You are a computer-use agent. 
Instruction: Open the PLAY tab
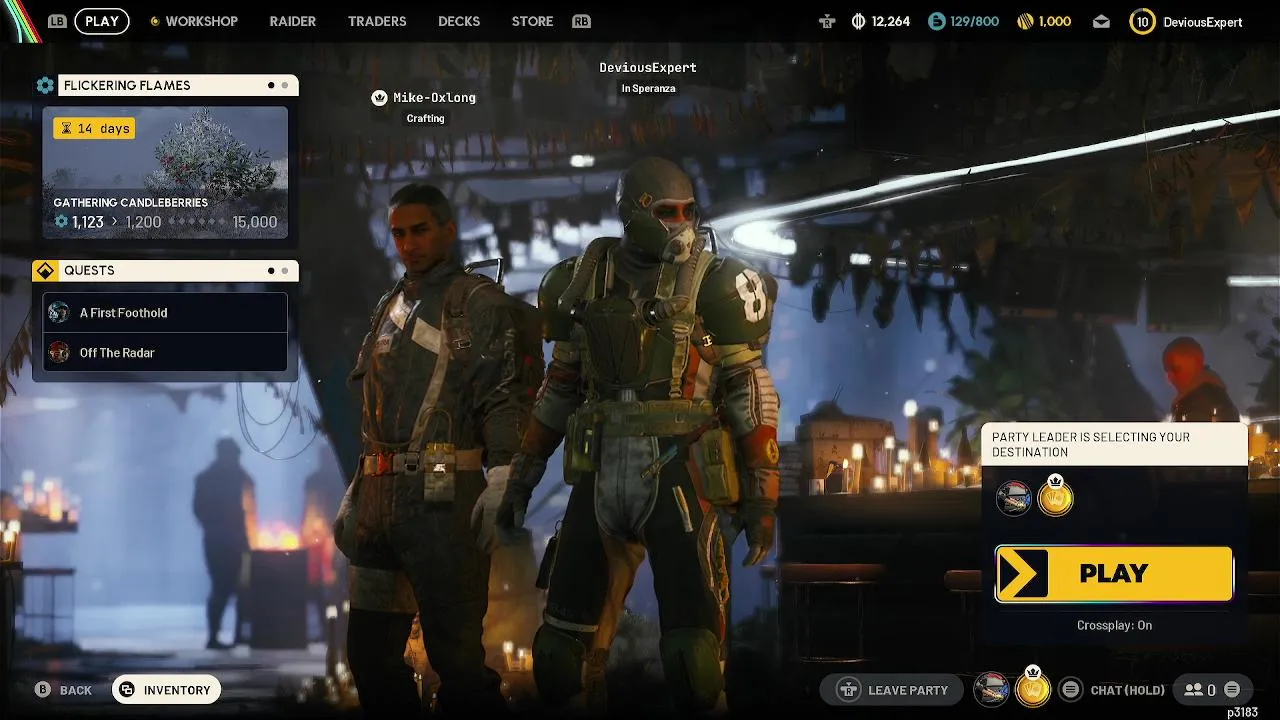click(102, 21)
